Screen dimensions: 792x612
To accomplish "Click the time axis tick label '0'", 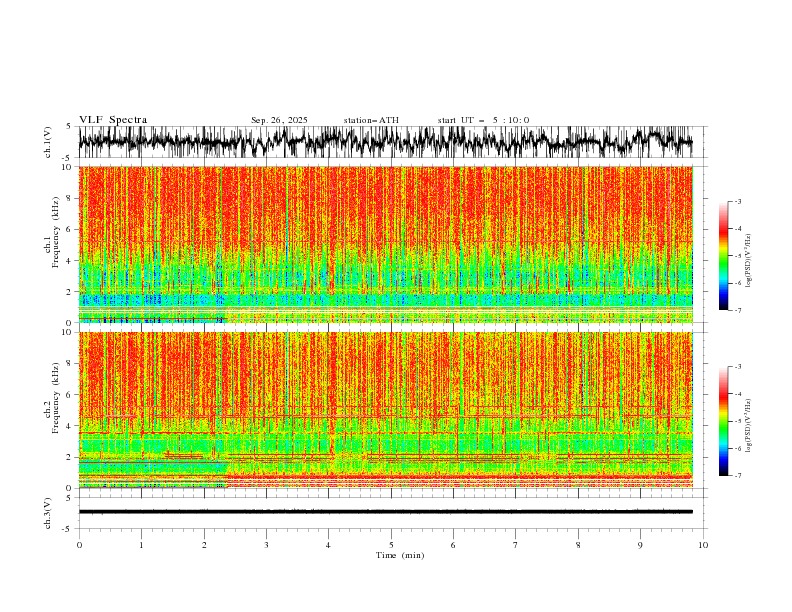I will click(79, 545).
